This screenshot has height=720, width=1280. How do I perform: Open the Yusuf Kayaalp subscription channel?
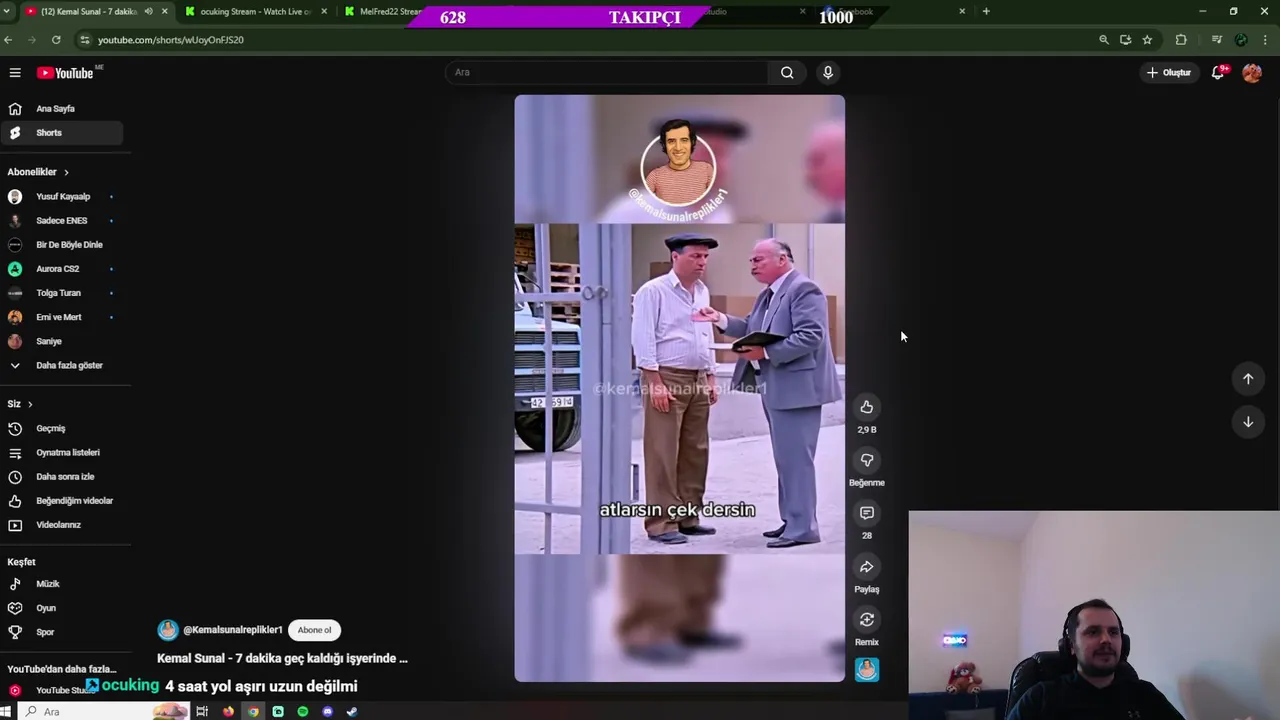coord(62,197)
